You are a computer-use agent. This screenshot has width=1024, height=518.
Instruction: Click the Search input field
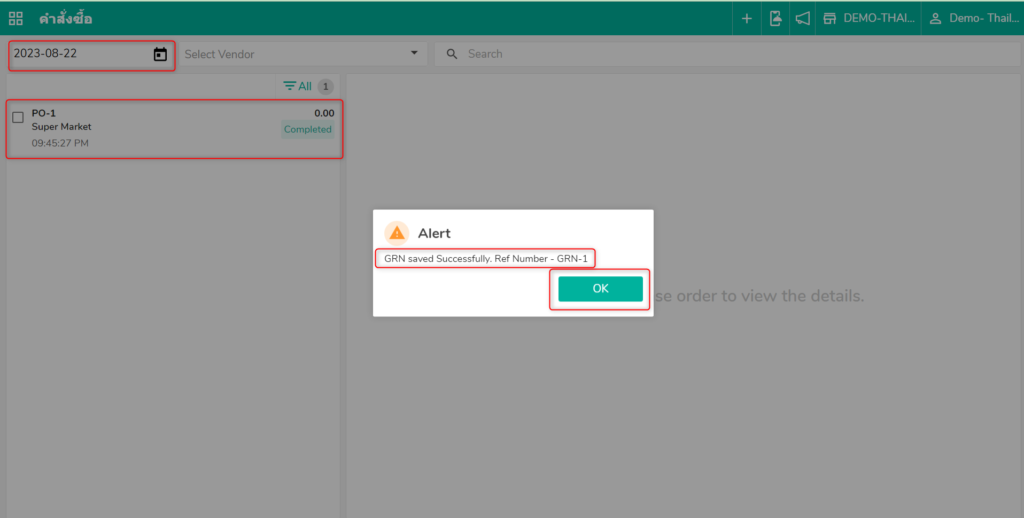(728, 54)
